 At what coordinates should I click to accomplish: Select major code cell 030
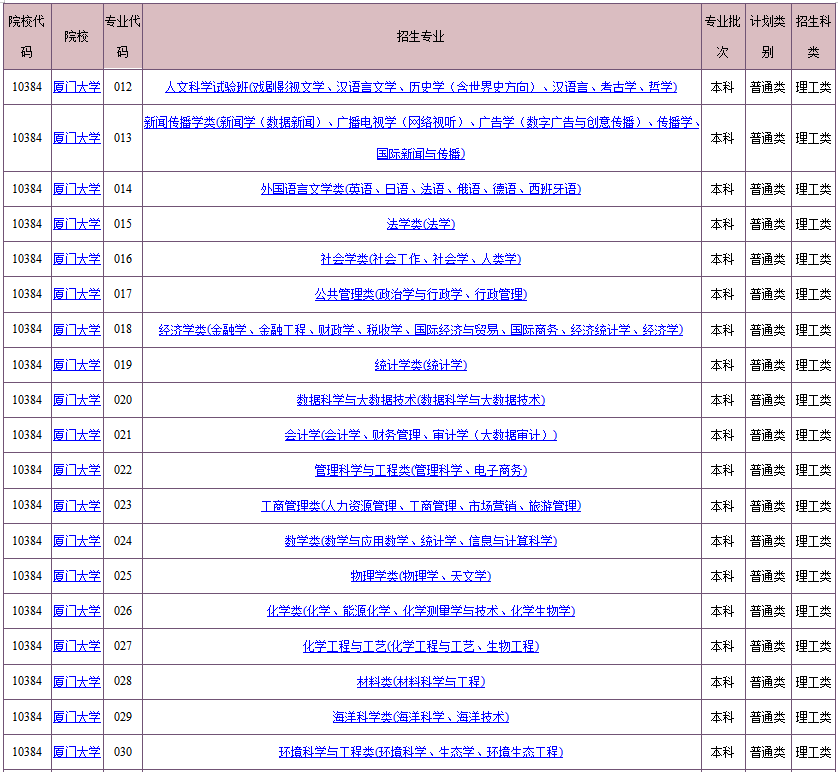tap(123, 752)
